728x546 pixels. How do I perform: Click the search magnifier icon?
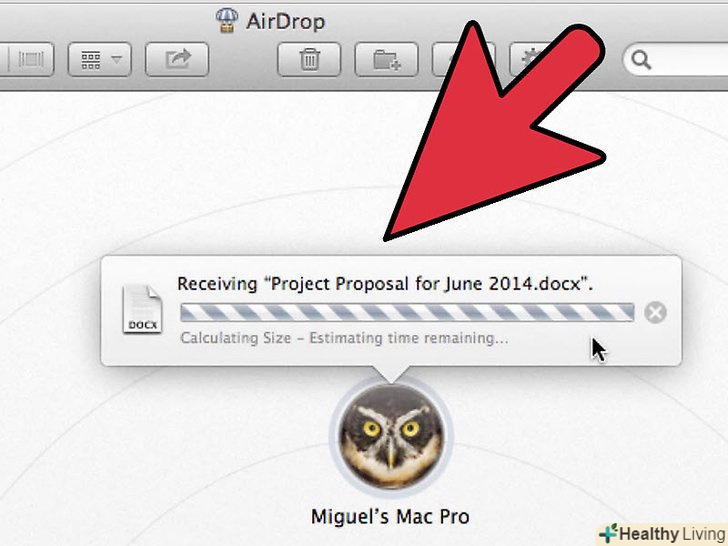642,60
